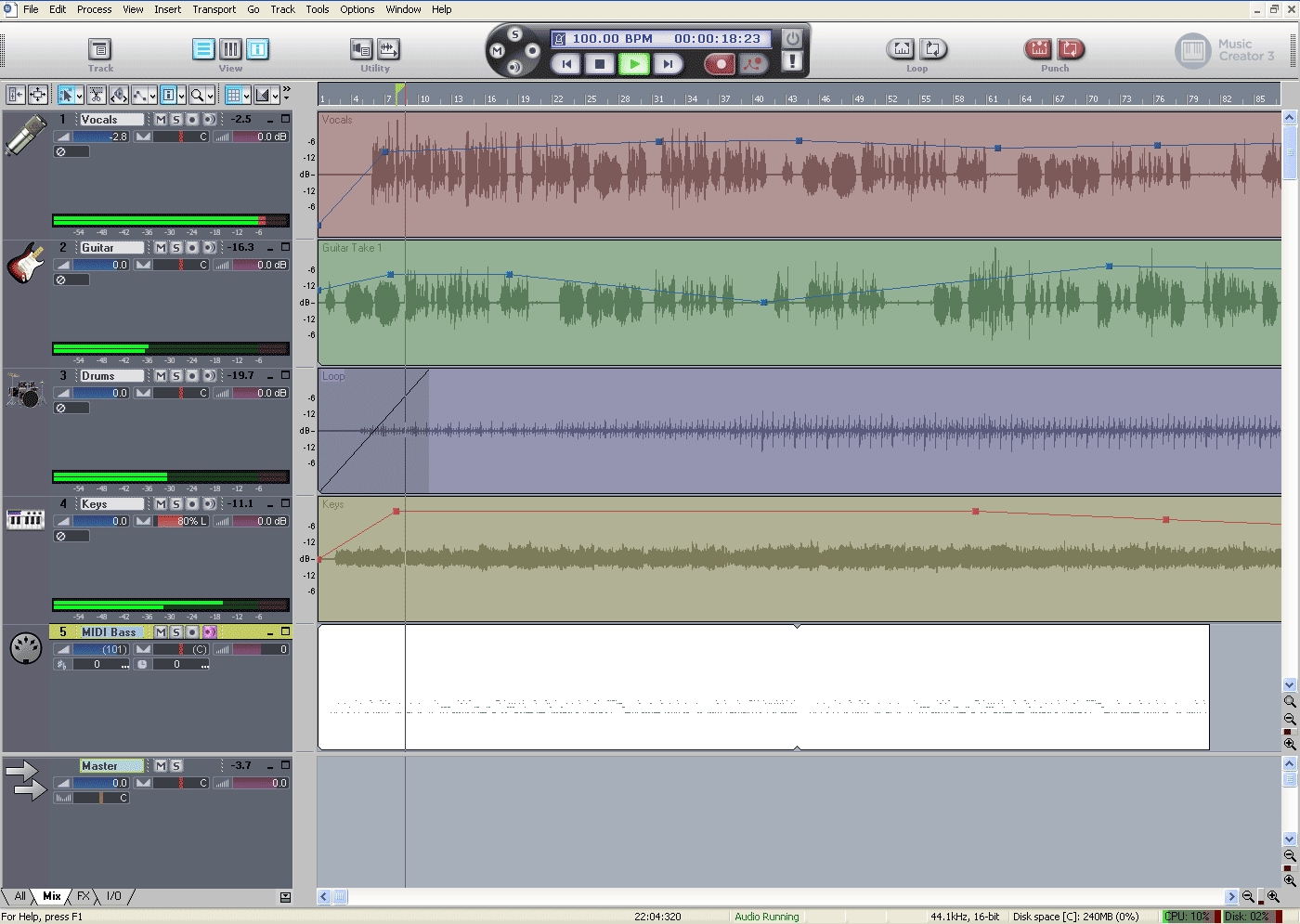The image size is (1300, 924).
Task: Toggle the record automation button
Action: (x=753, y=64)
